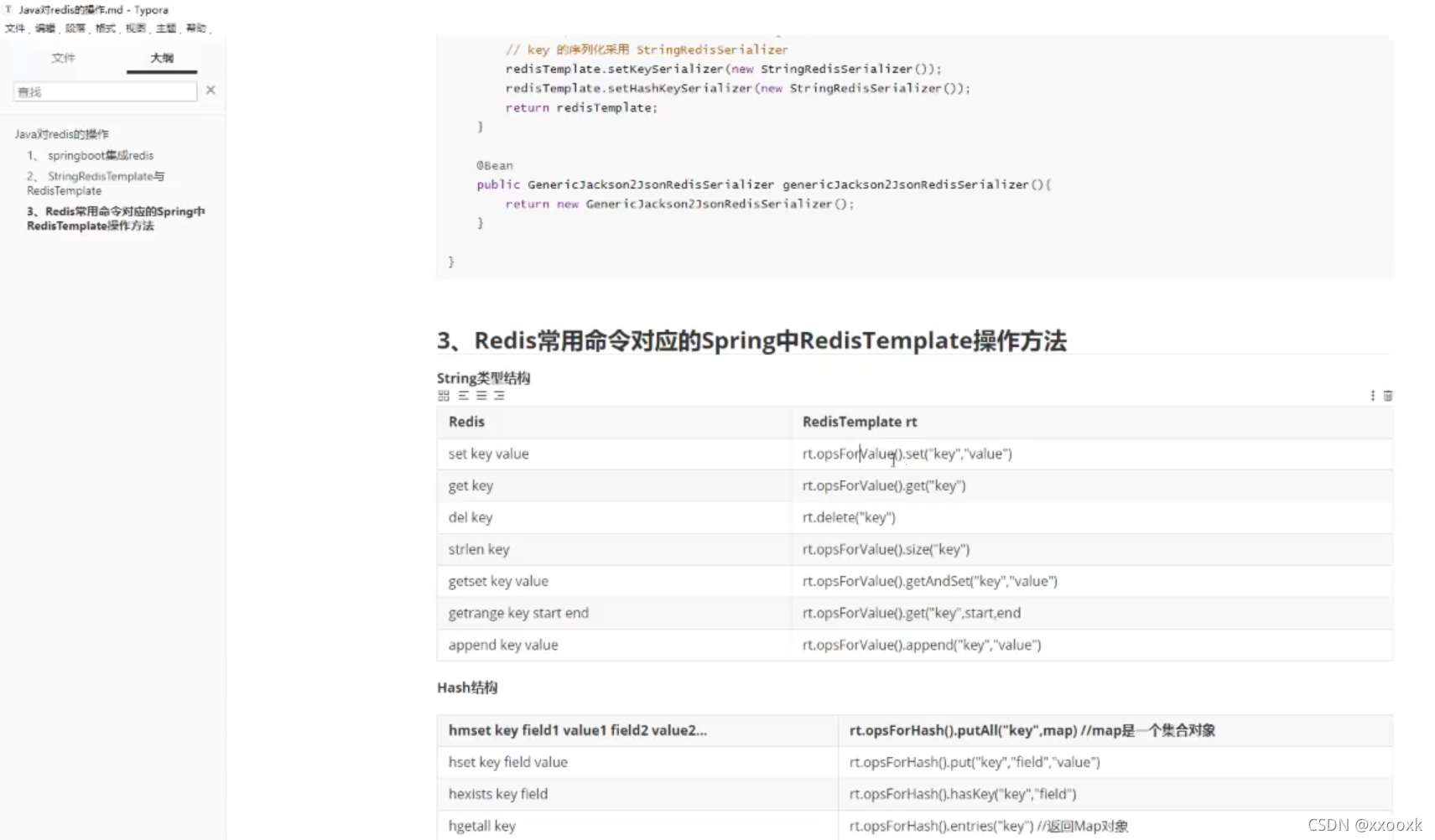1435x840 pixels.
Task: Click the 'del key' table cell
Action: click(614, 517)
